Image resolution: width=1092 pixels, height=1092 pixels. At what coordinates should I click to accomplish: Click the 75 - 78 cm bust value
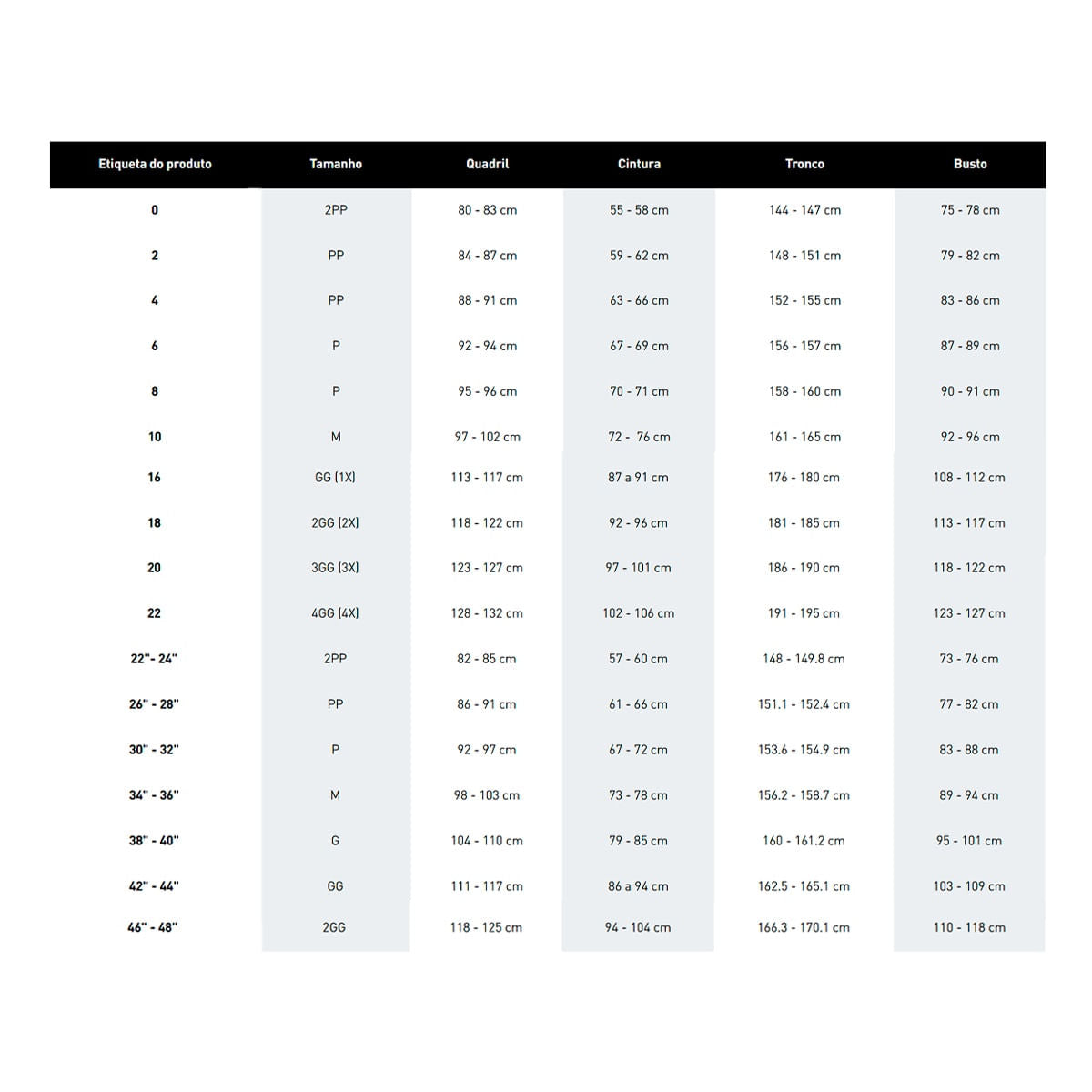coord(970,210)
